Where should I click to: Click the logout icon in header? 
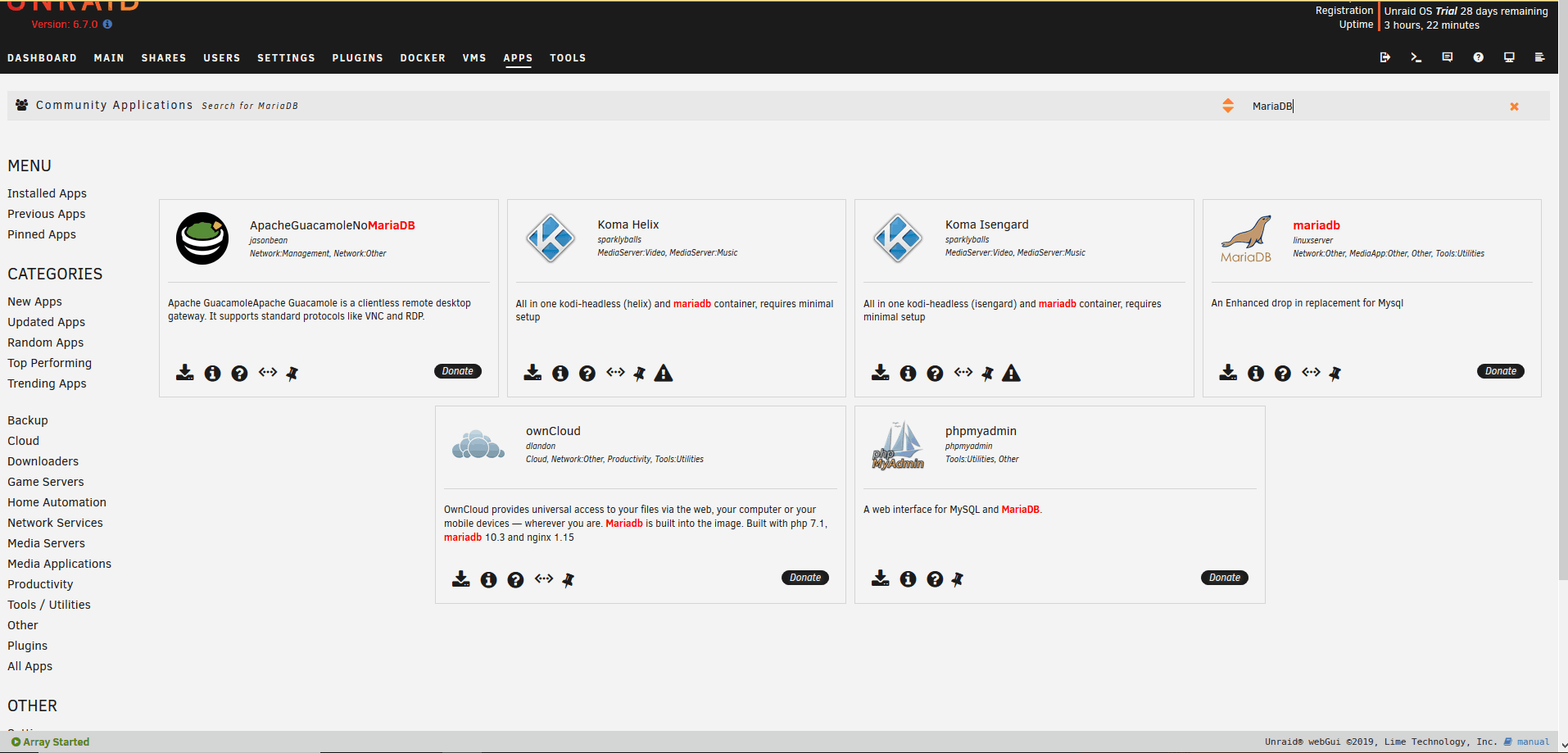click(1385, 57)
